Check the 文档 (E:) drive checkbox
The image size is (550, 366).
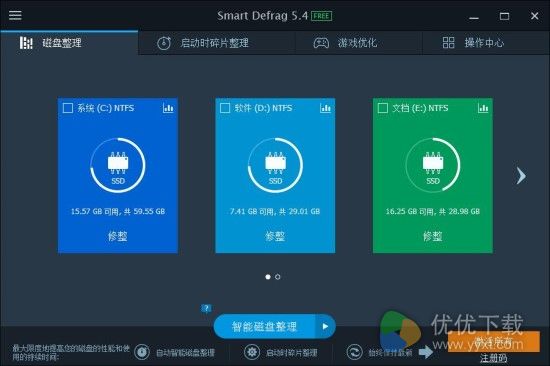[383, 108]
